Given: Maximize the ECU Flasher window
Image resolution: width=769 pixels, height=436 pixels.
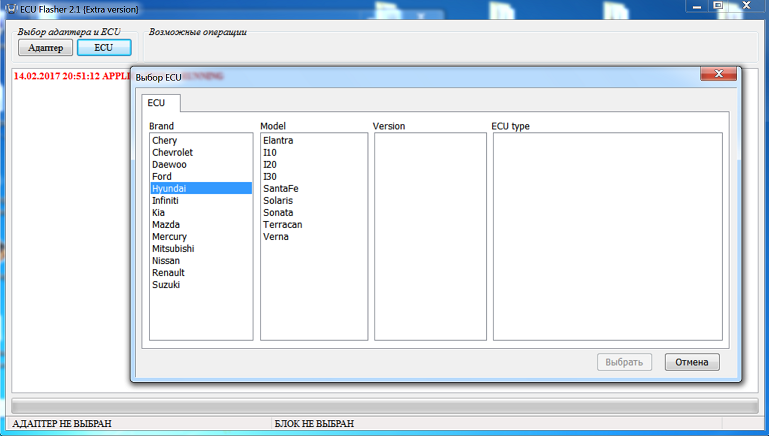Looking at the screenshot, I should pyautogui.click(x=718, y=6).
